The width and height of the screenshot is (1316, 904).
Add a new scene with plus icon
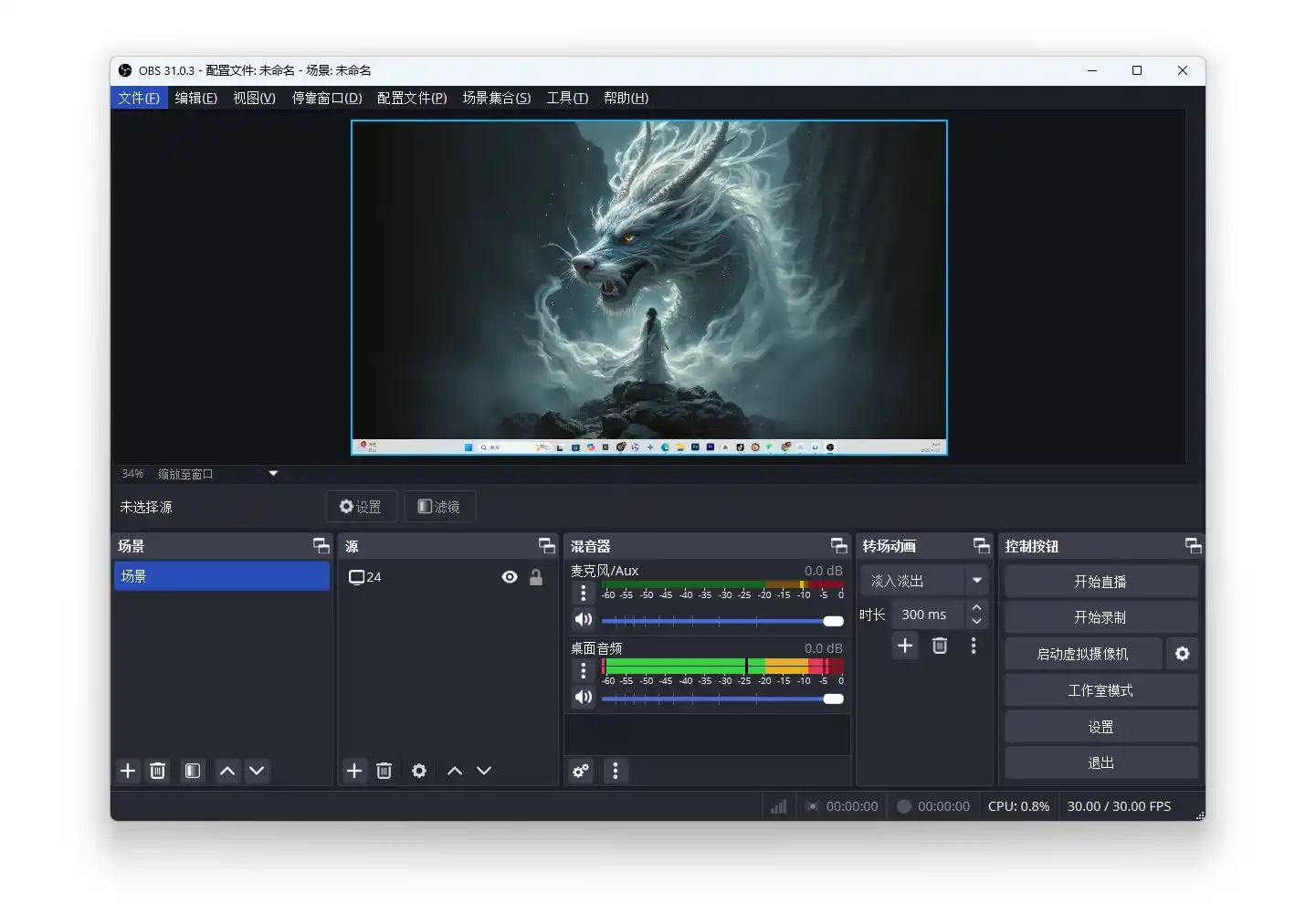(x=128, y=771)
